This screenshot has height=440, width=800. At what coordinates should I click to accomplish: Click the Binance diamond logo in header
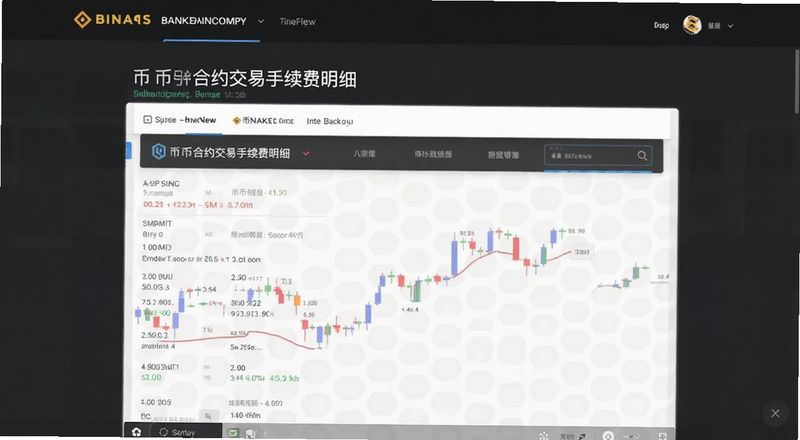point(82,20)
